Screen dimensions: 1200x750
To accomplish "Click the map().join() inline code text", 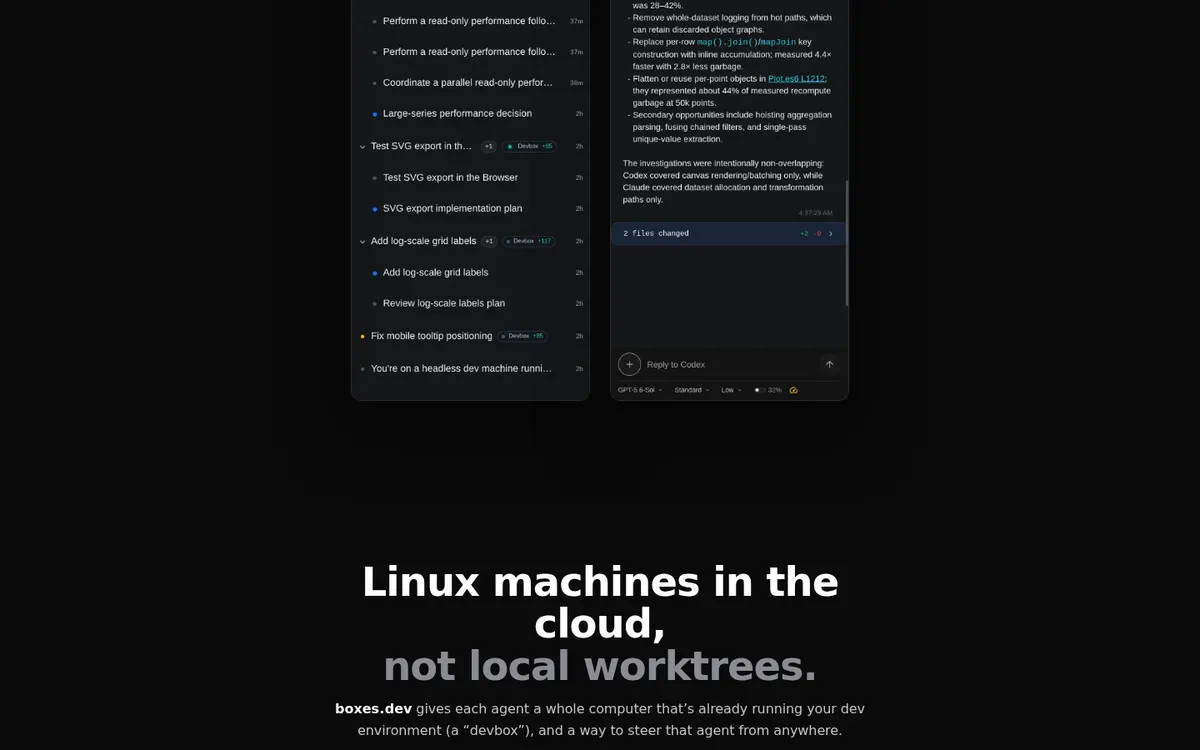I will point(727,42).
